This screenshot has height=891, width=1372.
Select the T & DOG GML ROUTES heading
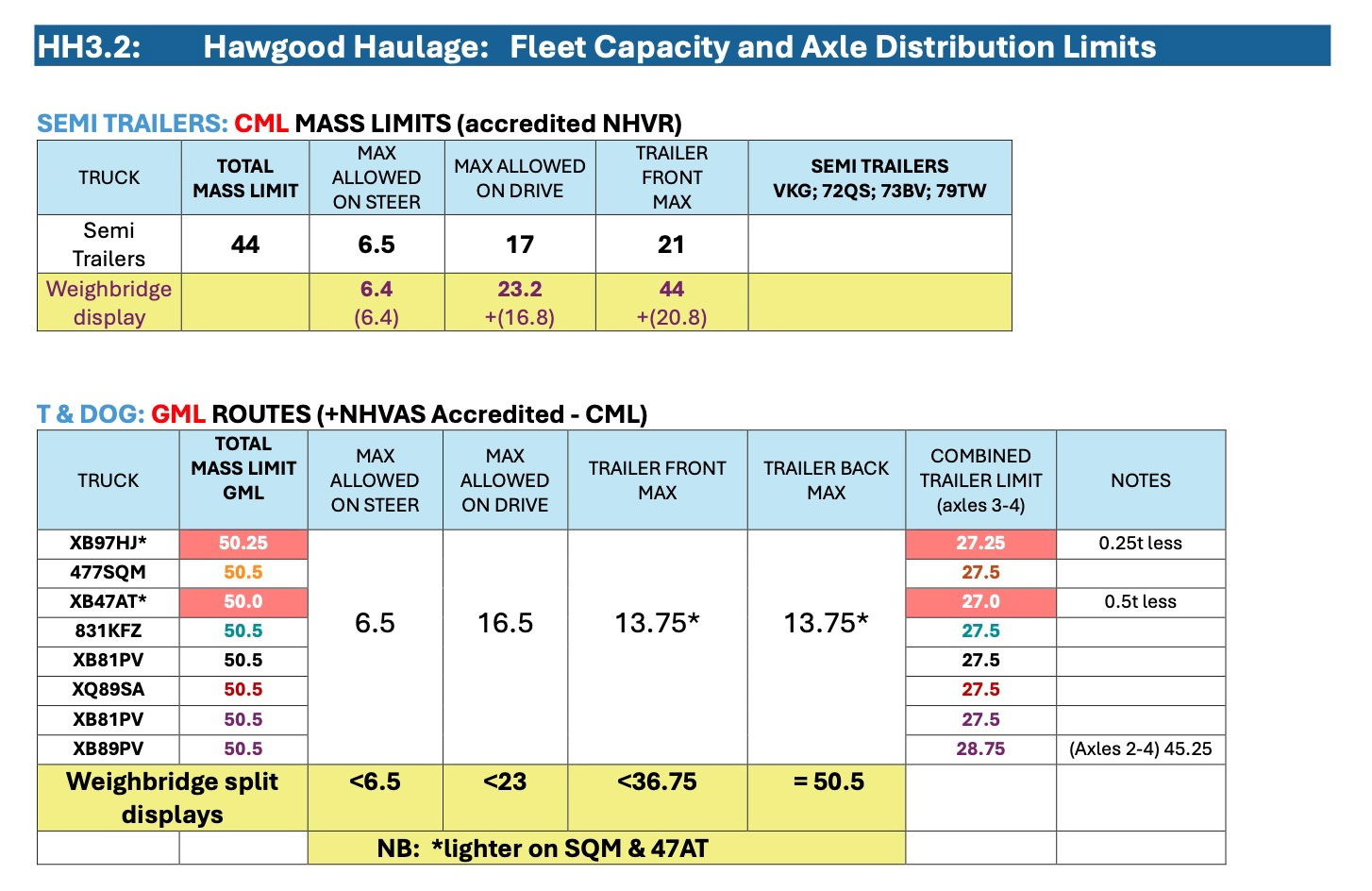click(x=342, y=414)
